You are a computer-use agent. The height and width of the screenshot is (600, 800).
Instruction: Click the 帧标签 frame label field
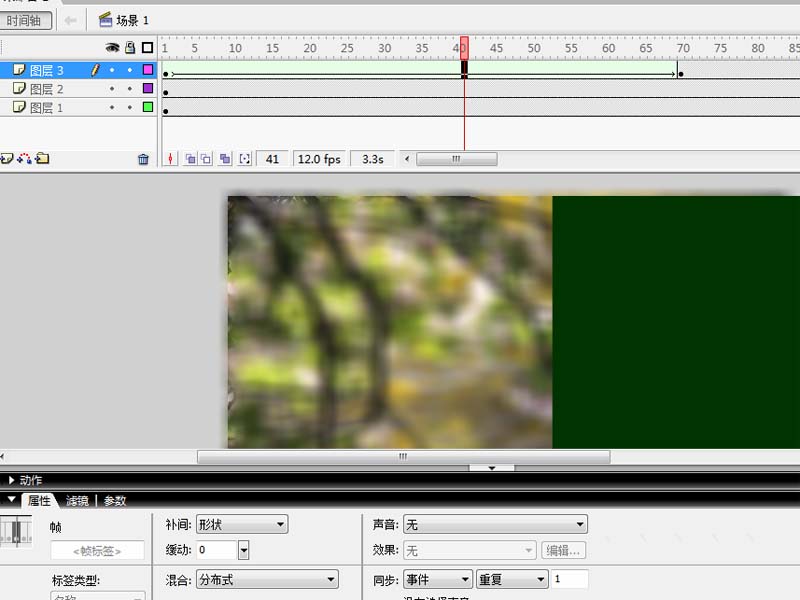(x=97, y=551)
